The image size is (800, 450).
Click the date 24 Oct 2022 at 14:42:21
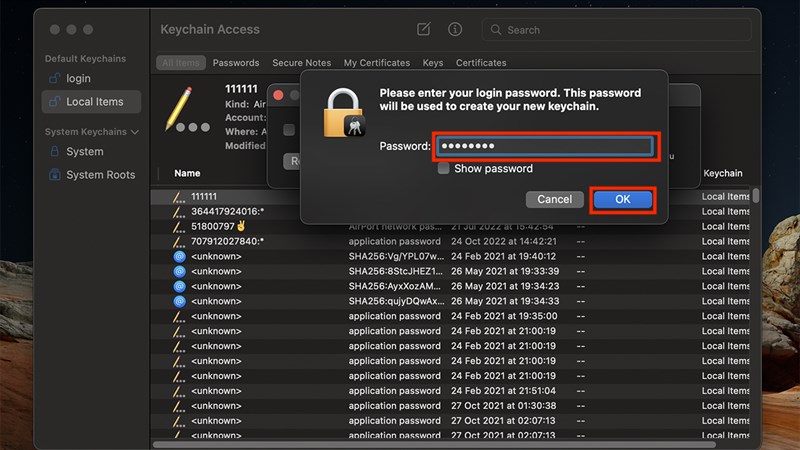click(504, 241)
